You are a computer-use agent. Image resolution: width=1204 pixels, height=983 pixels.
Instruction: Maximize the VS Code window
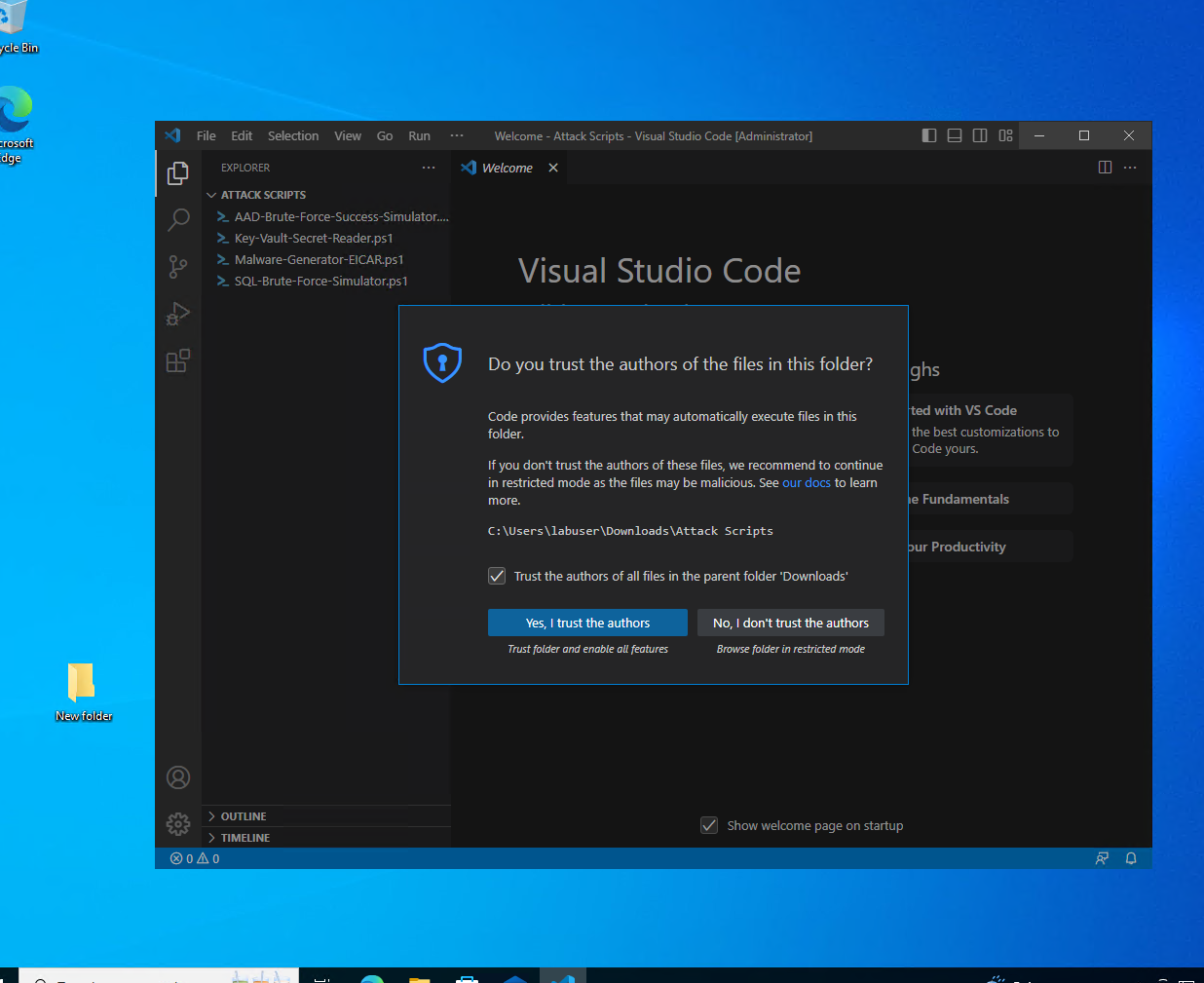tap(1084, 135)
